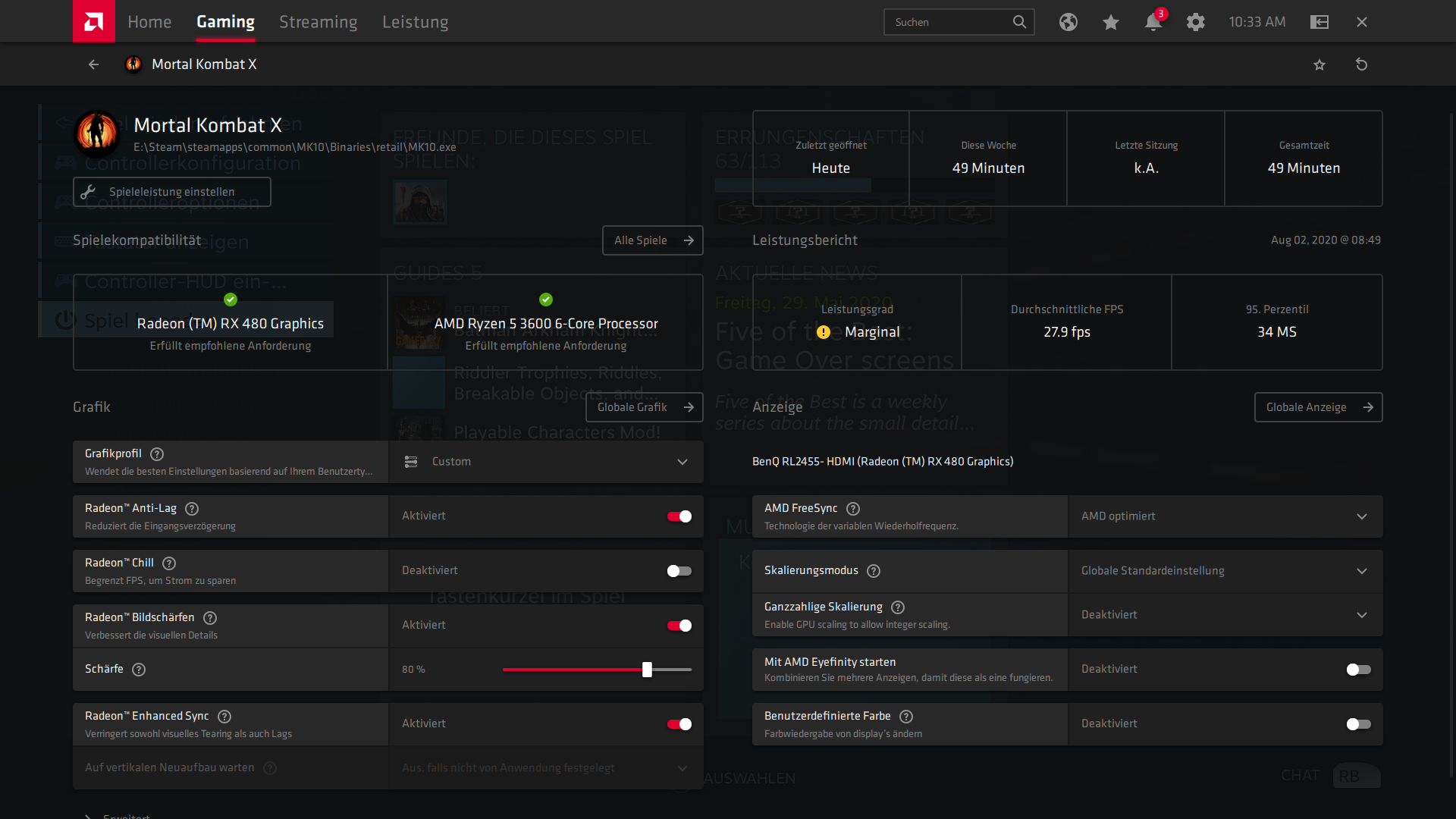Click the notifications bell icon
This screenshot has width=1456, height=819.
[x=1153, y=22]
